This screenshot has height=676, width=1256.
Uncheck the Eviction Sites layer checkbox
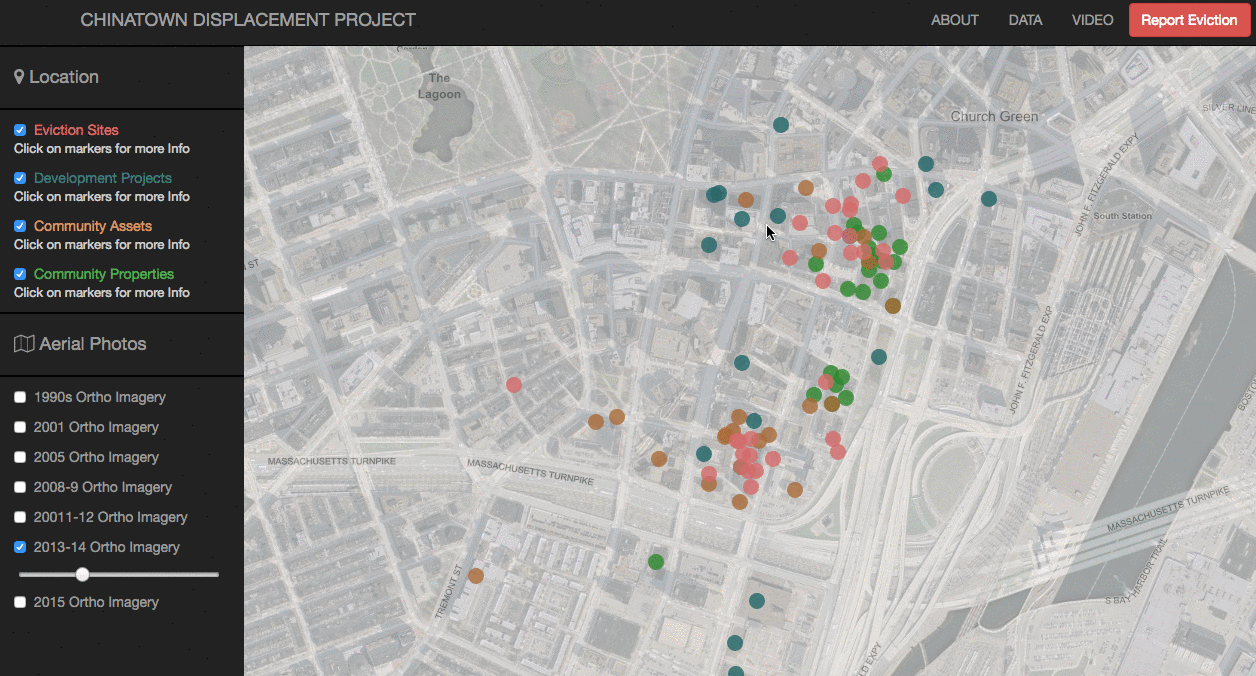tap(20, 130)
